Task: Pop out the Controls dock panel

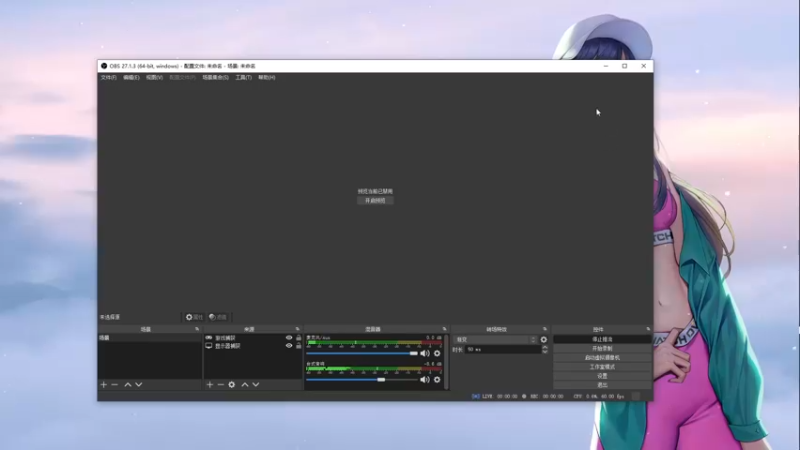Action: tap(648, 329)
